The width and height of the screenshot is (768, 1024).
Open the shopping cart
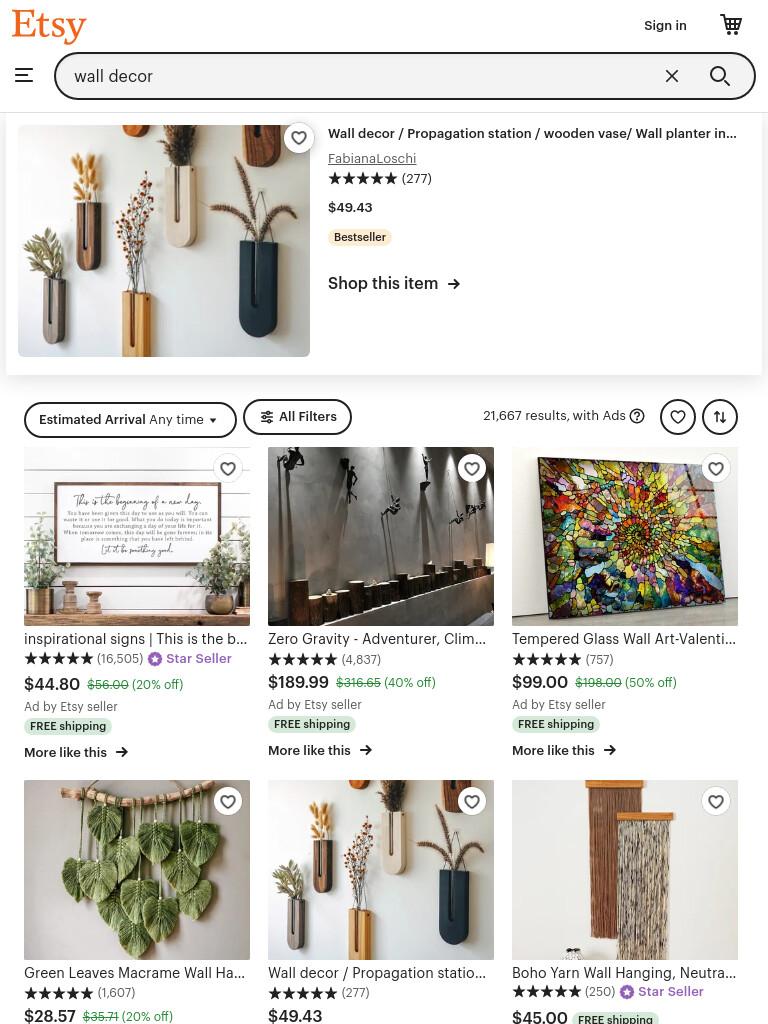click(731, 25)
